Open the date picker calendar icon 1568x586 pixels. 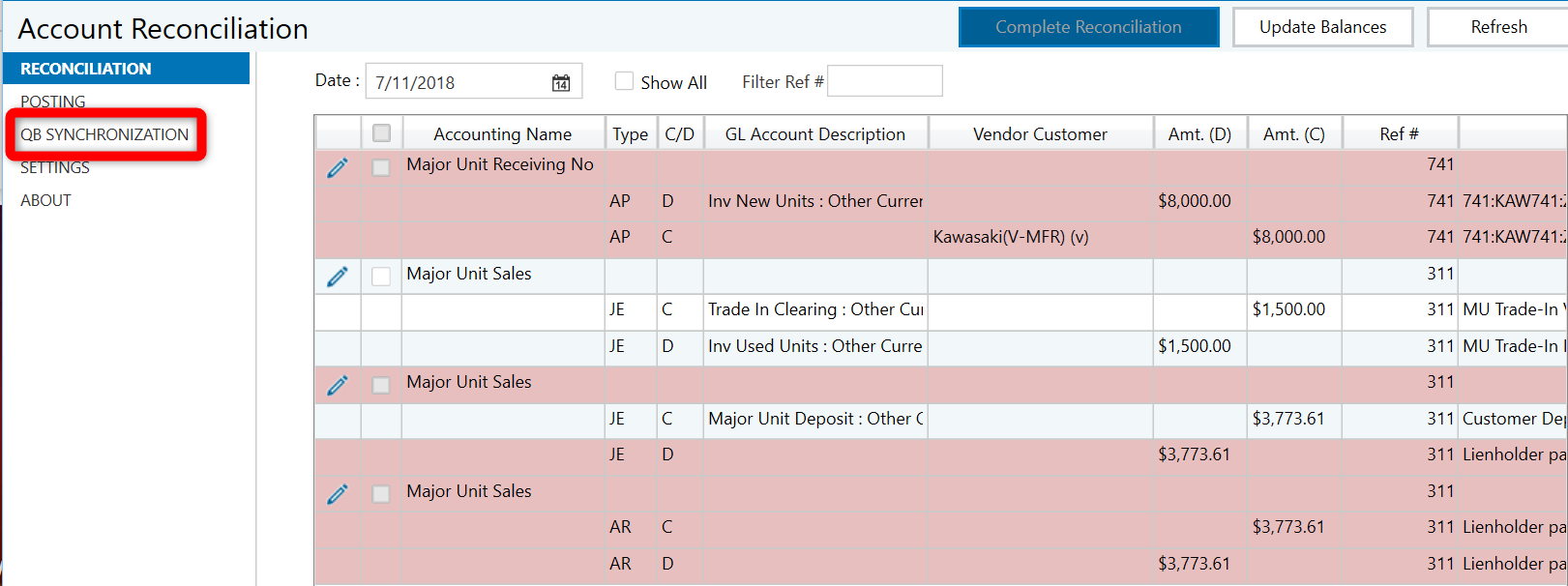[x=561, y=83]
